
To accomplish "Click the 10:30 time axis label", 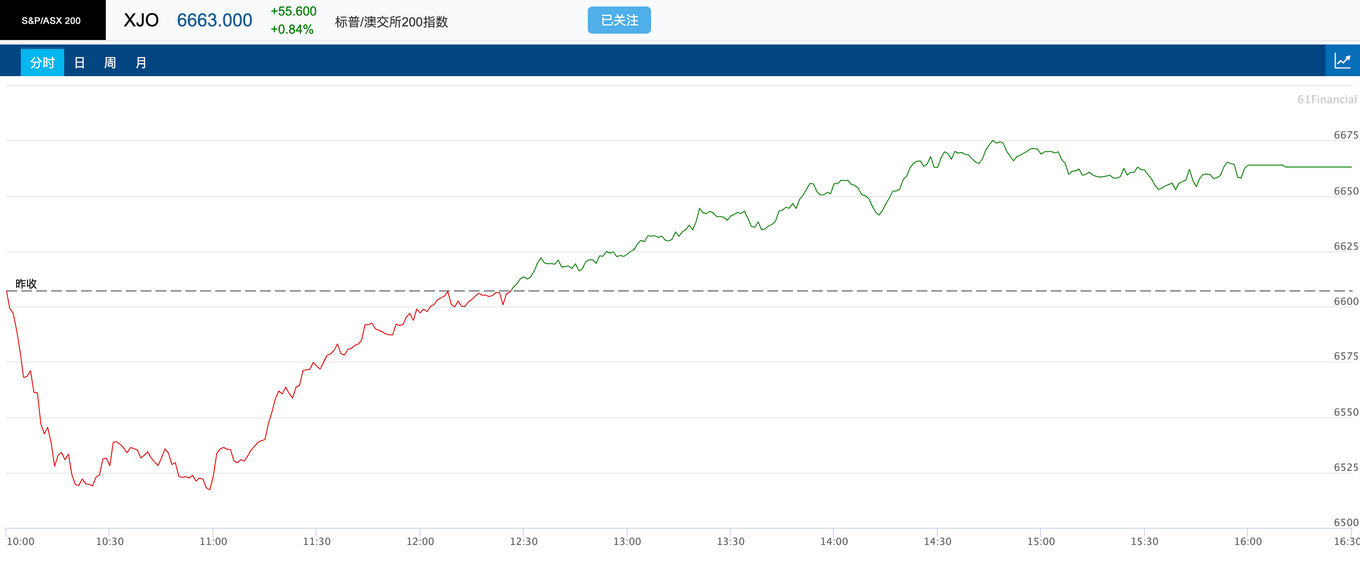I will 110,542.
